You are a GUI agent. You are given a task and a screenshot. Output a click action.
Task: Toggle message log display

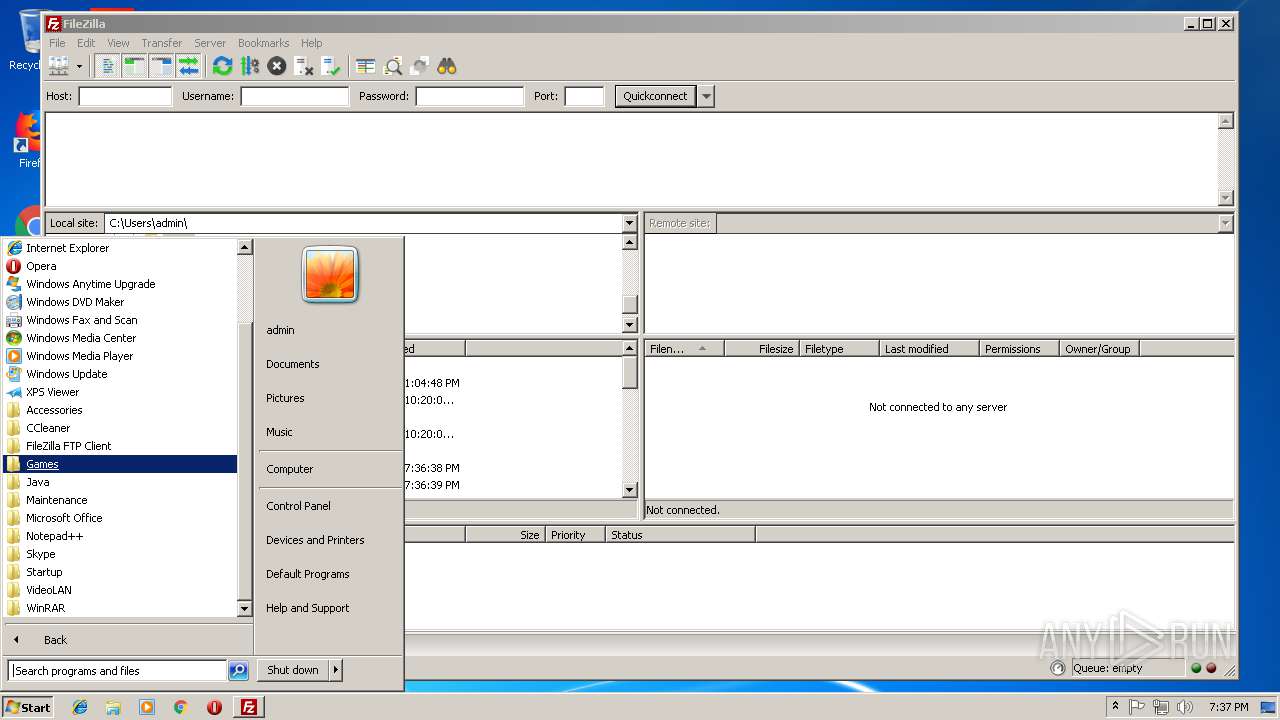108,66
